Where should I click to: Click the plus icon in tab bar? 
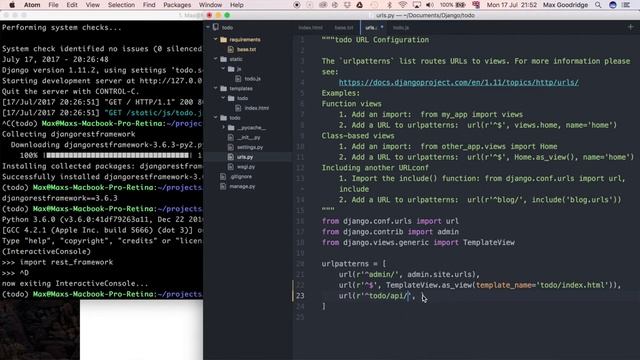tap(631, 27)
